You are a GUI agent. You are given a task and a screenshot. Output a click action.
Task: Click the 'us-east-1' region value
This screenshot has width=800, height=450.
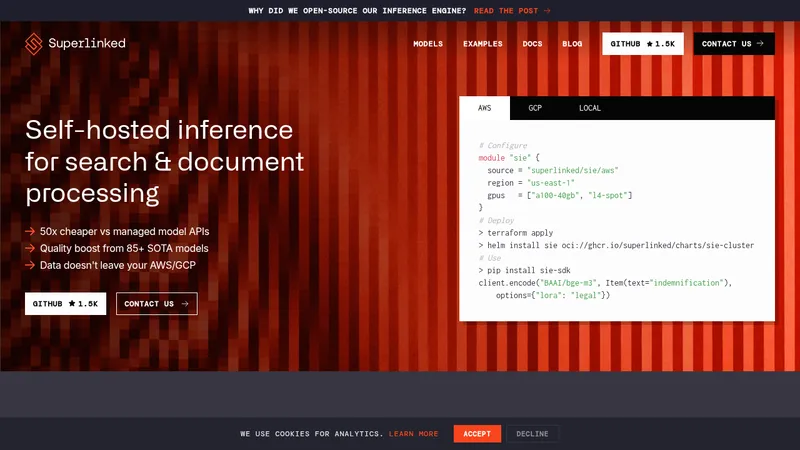[551, 183]
